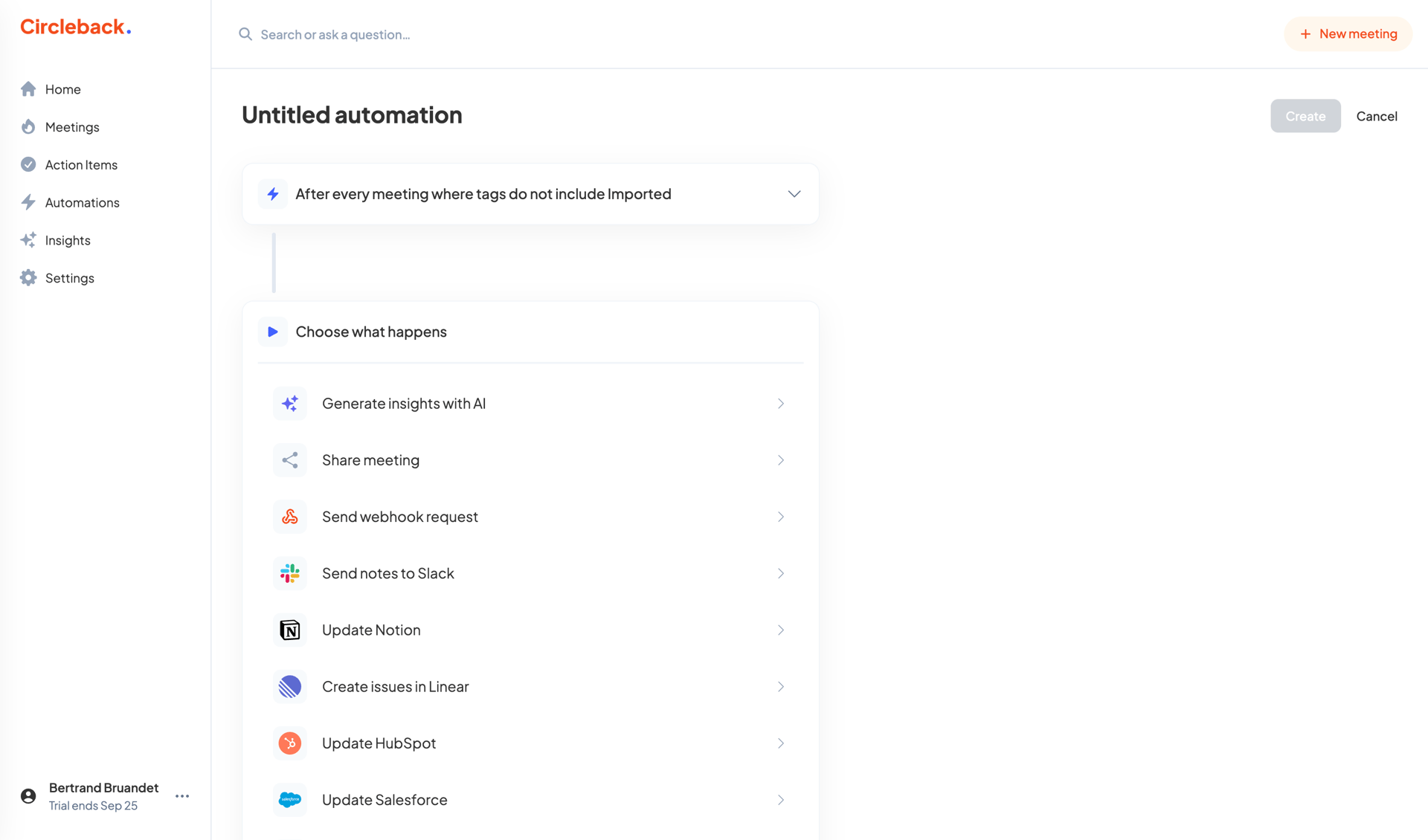Click the lightning bolt trigger icon
This screenshot has width=1428, height=840.
273,193
